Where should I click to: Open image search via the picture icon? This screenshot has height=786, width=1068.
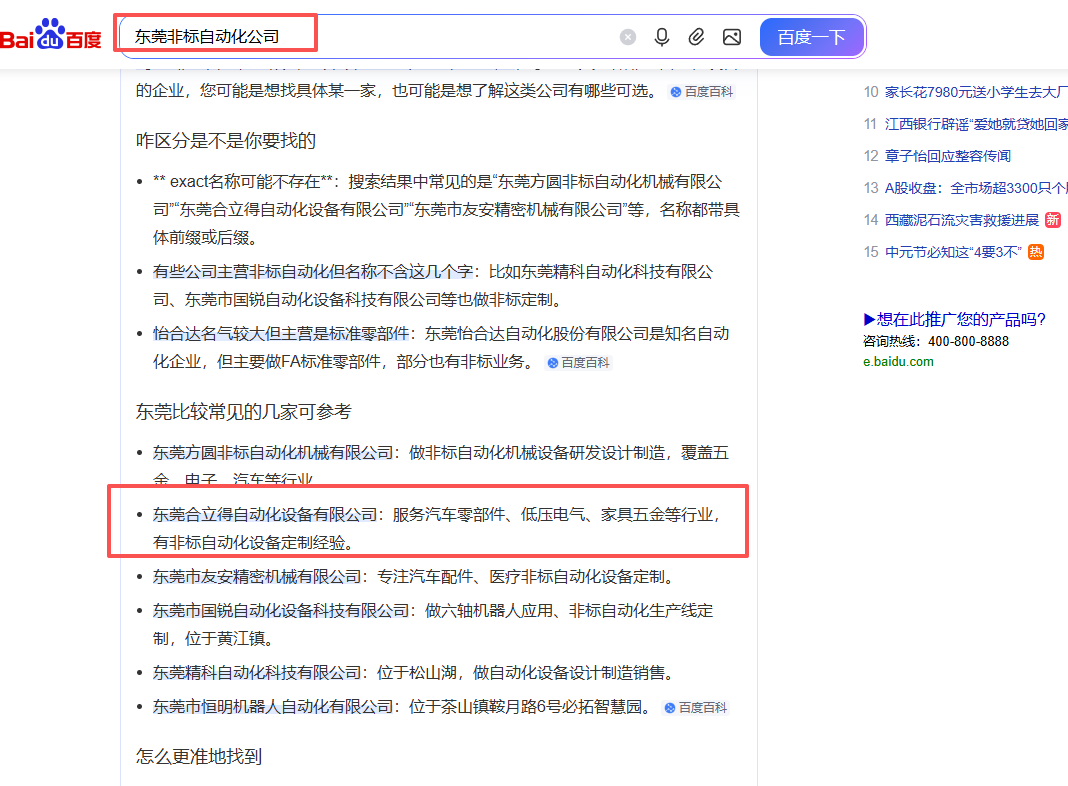tap(732, 37)
